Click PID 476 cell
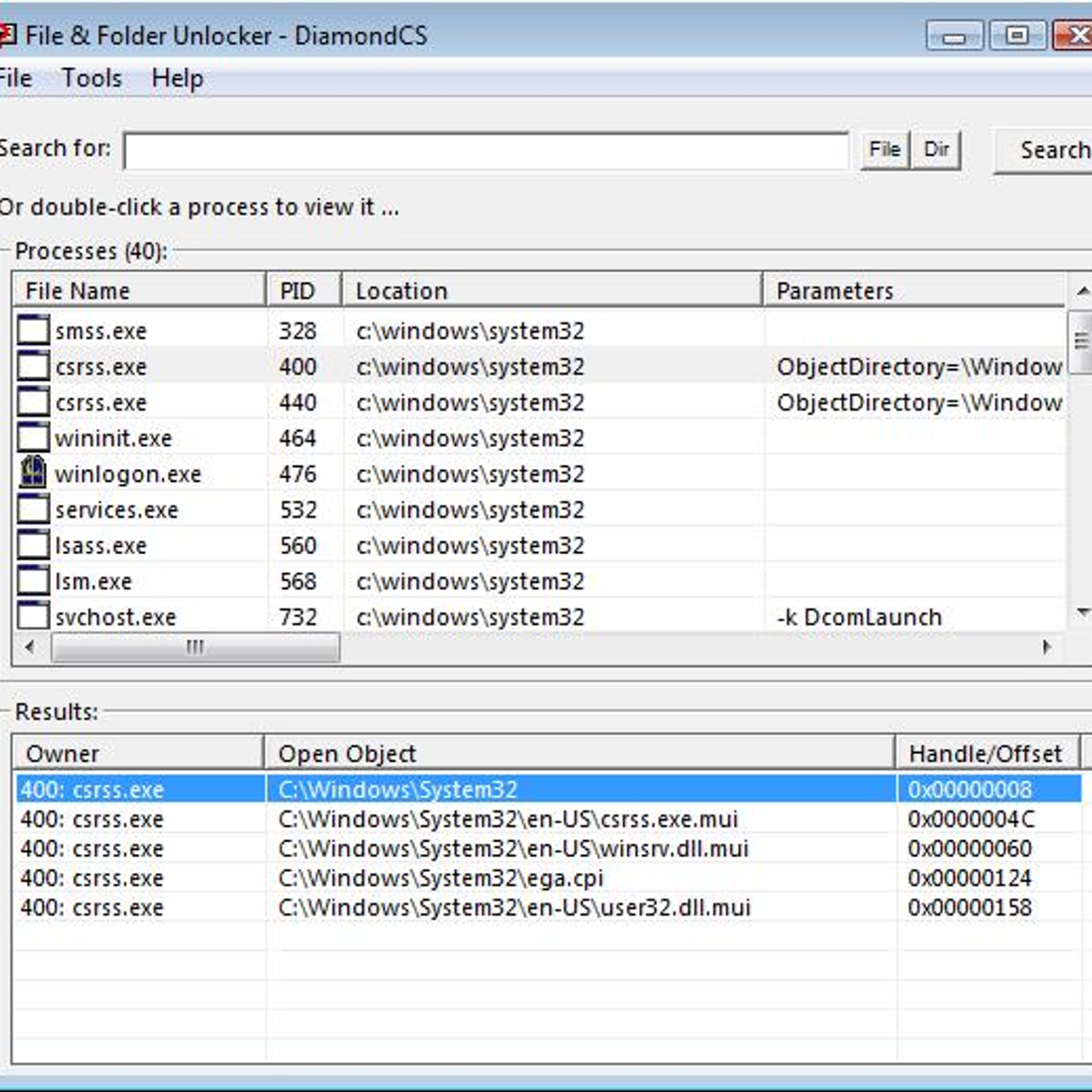Image resolution: width=1092 pixels, height=1092 pixels. (x=298, y=474)
